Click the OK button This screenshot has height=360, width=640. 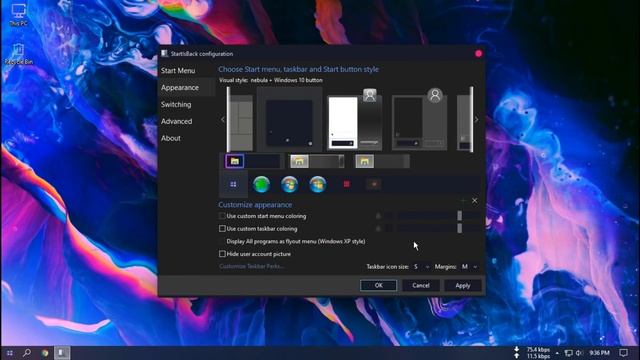[378, 285]
